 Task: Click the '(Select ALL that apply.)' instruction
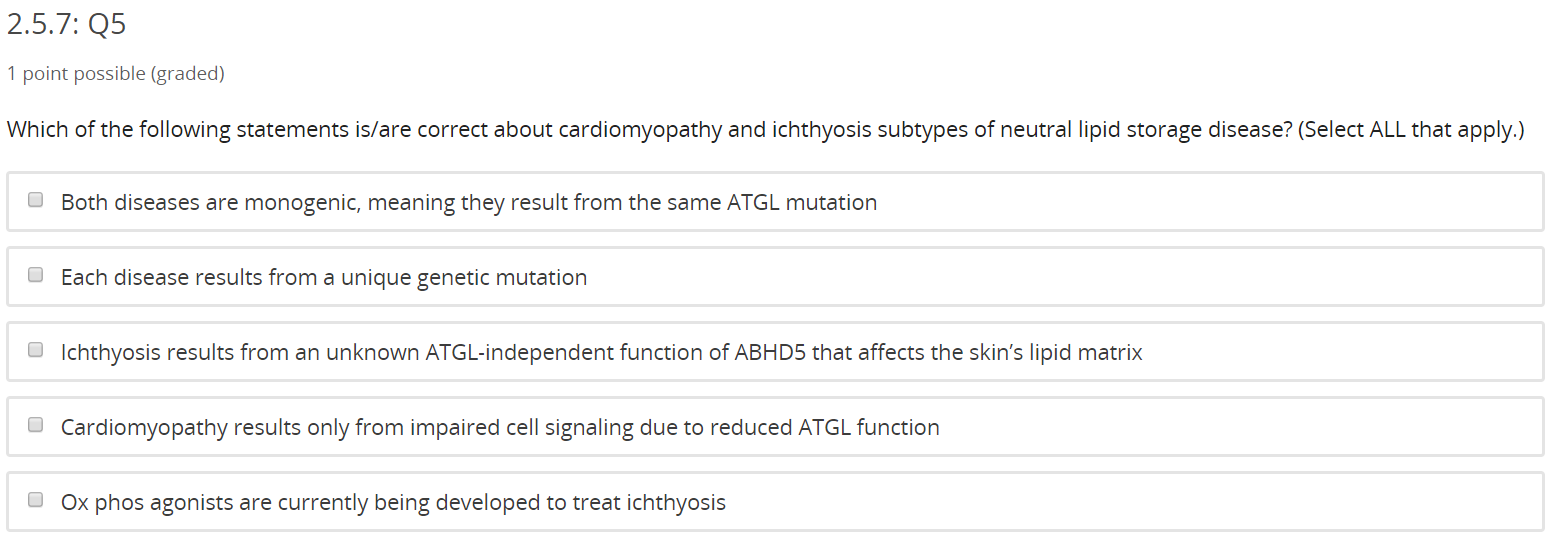1411,130
